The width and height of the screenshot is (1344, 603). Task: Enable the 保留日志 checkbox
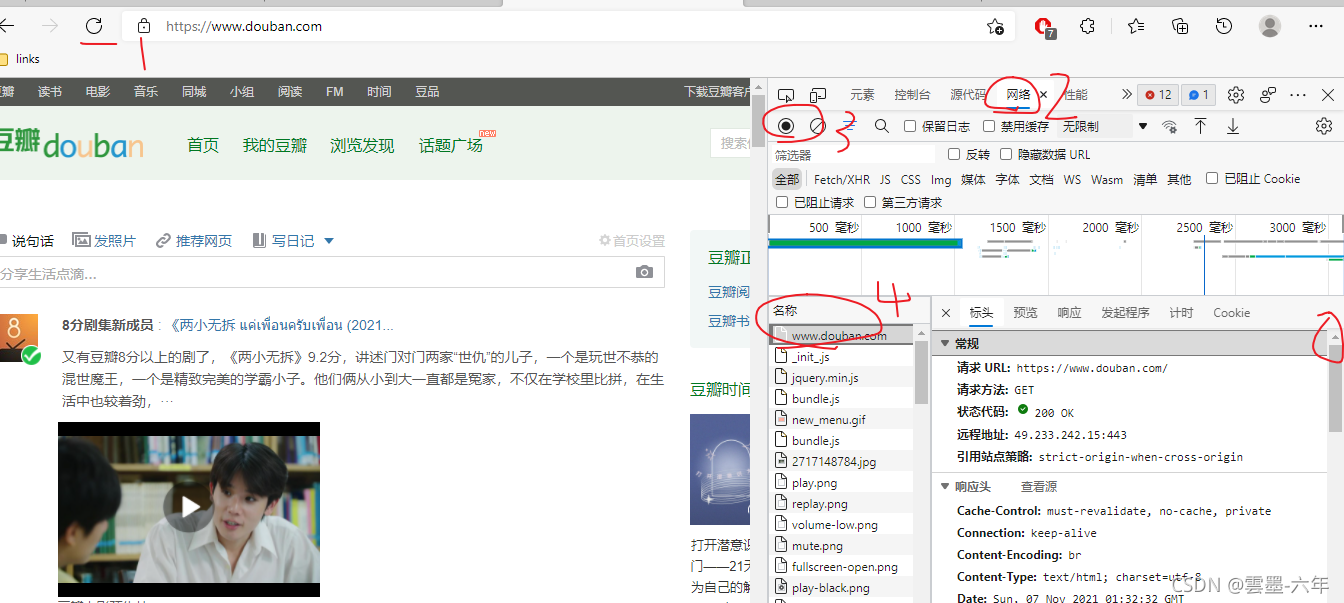pyautogui.click(x=910, y=126)
